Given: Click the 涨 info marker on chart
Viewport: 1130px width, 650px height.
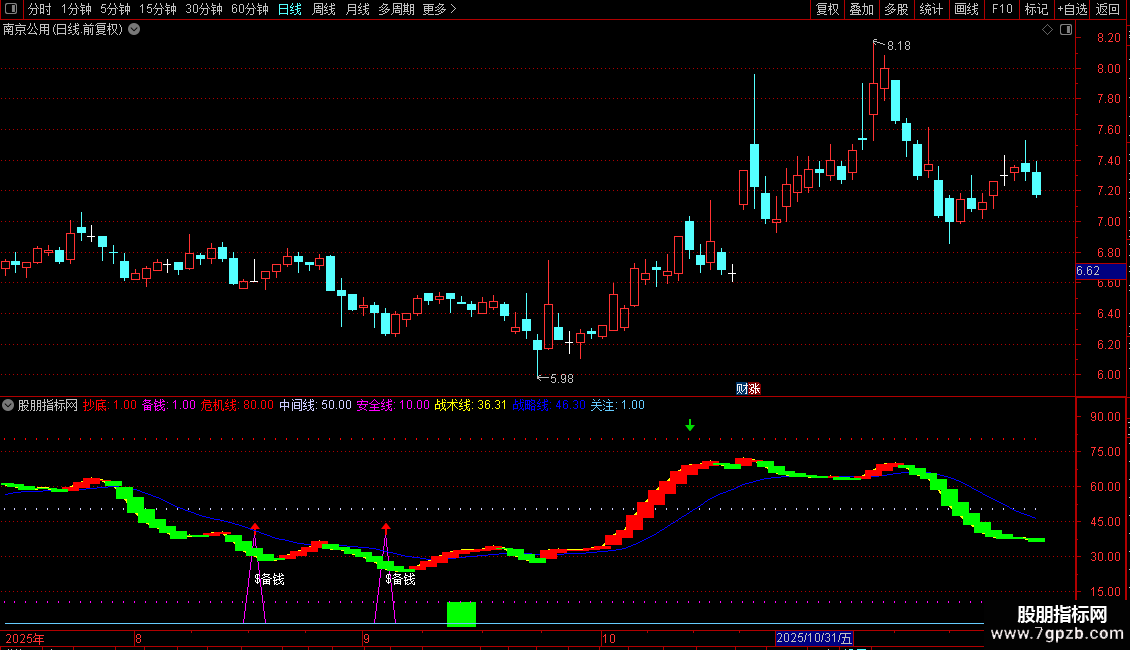Looking at the screenshot, I should coord(755,388).
